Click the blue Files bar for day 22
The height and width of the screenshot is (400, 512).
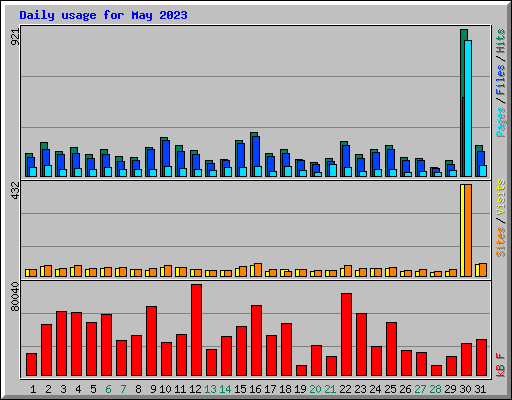click(346, 156)
